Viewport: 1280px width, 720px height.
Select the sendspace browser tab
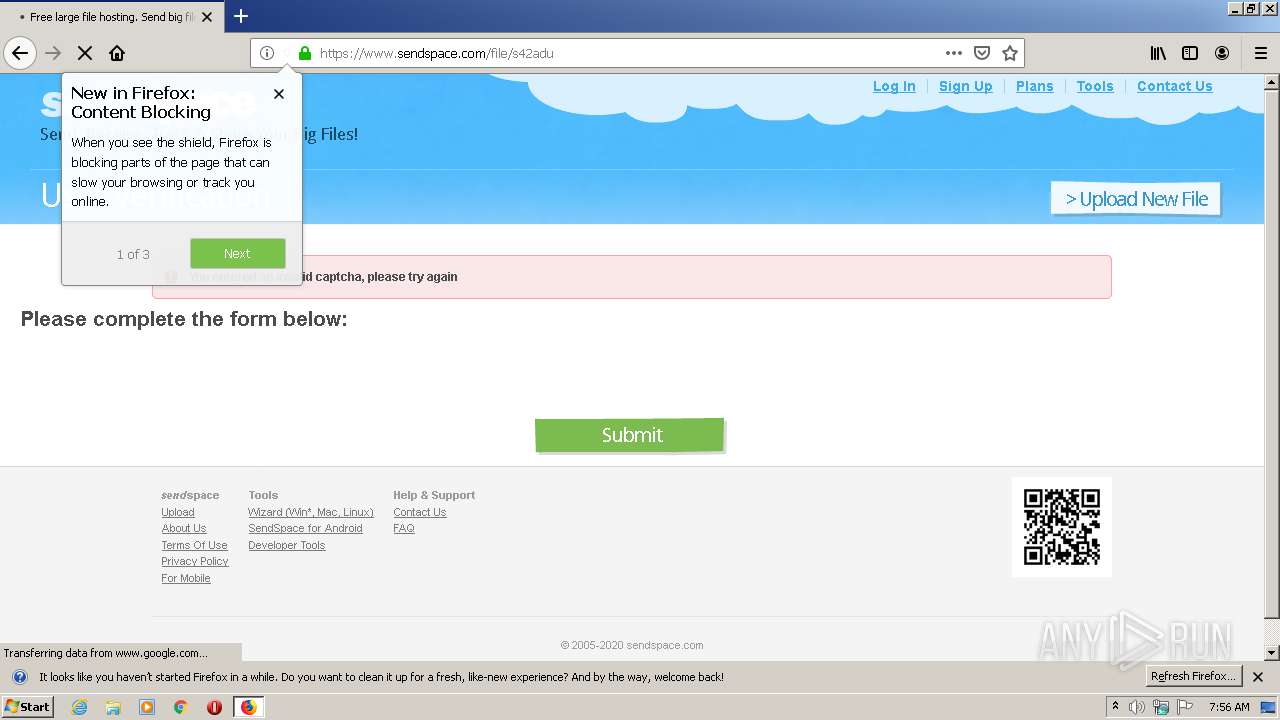tap(111, 17)
